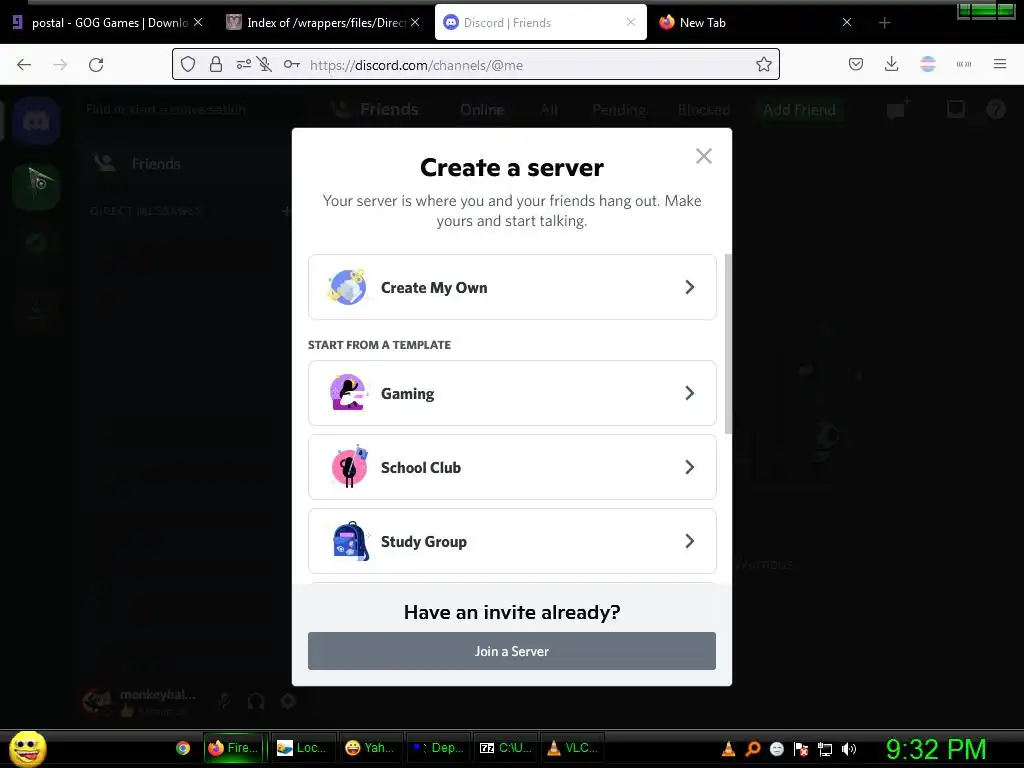Bookmark this page with the star icon
The height and width of the screenshot is (768, 1024).
(x=763, y=64)
